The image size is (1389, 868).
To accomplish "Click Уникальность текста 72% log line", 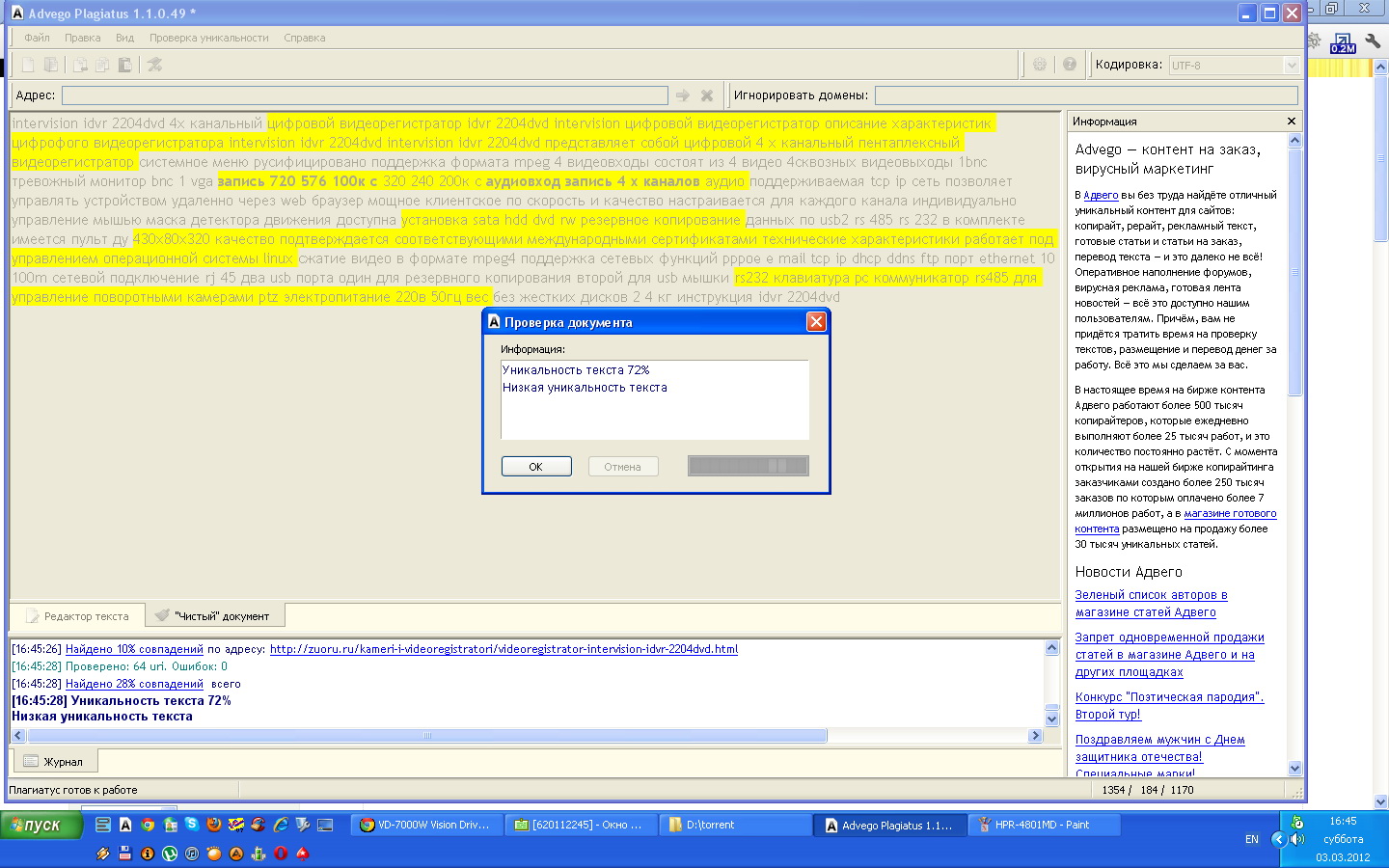I will click(122, 701).
